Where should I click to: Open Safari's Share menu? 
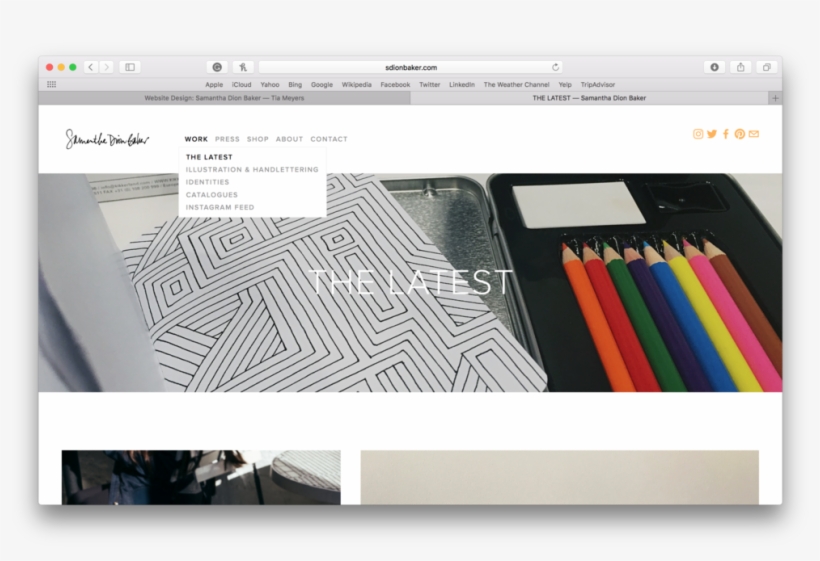coord(741,67)
